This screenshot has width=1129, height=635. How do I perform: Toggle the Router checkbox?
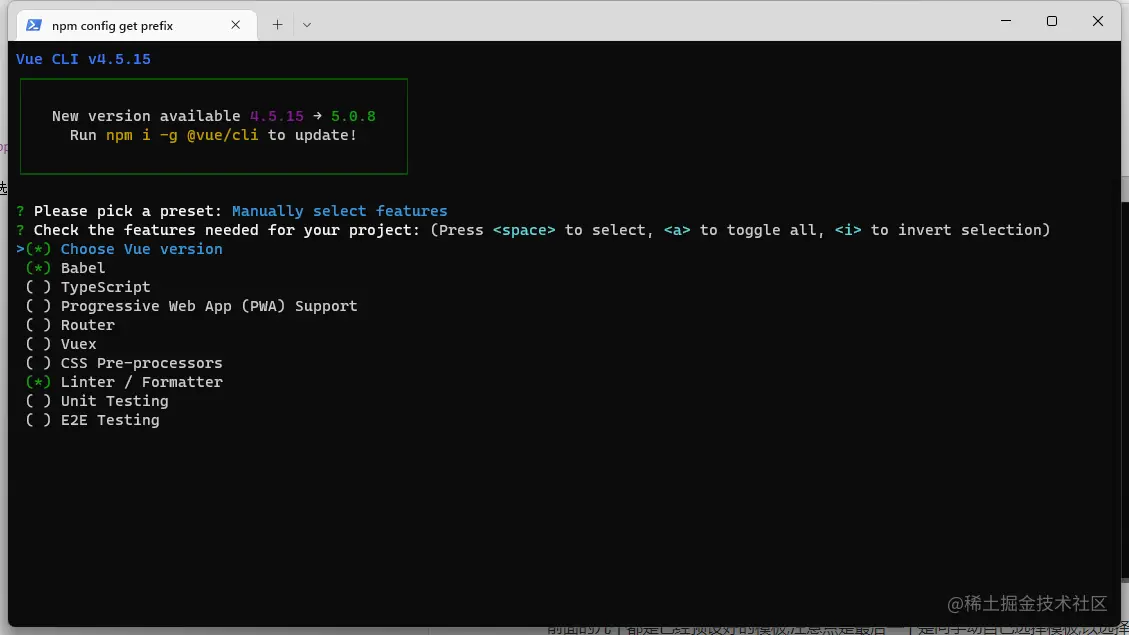pos(38,325)
